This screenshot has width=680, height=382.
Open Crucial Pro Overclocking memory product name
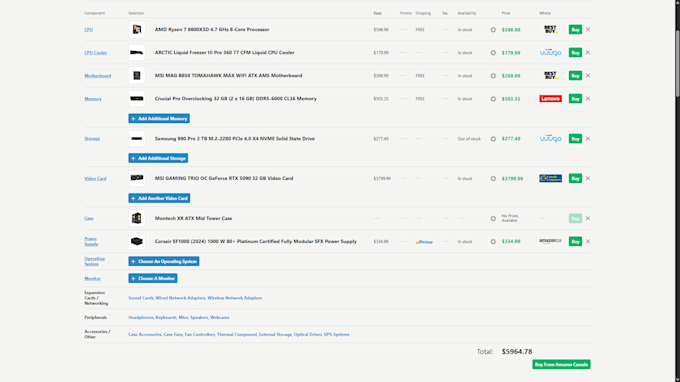tap(236, 98)
